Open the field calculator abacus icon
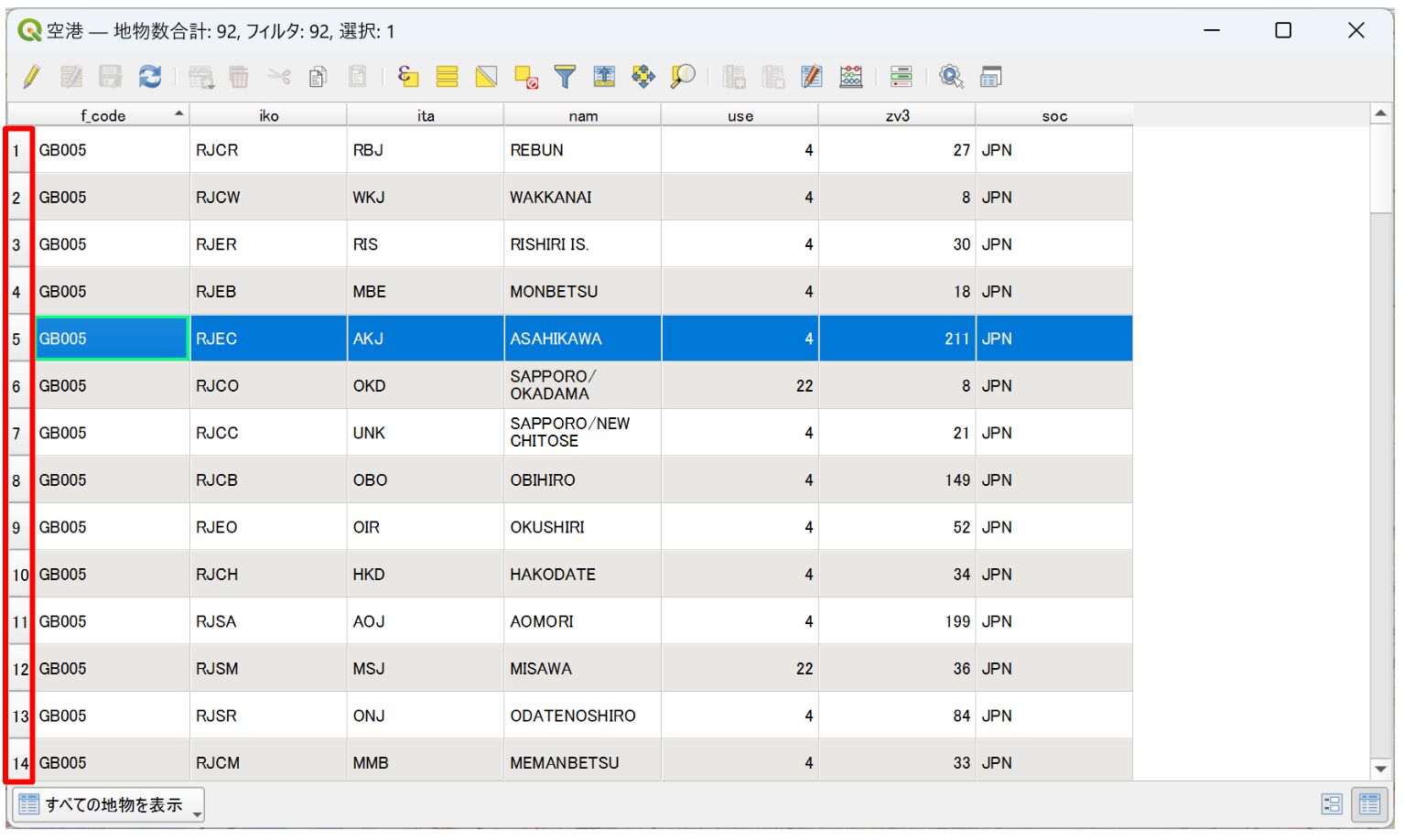Screen dimensions: 1404x840 pos(851,77)
